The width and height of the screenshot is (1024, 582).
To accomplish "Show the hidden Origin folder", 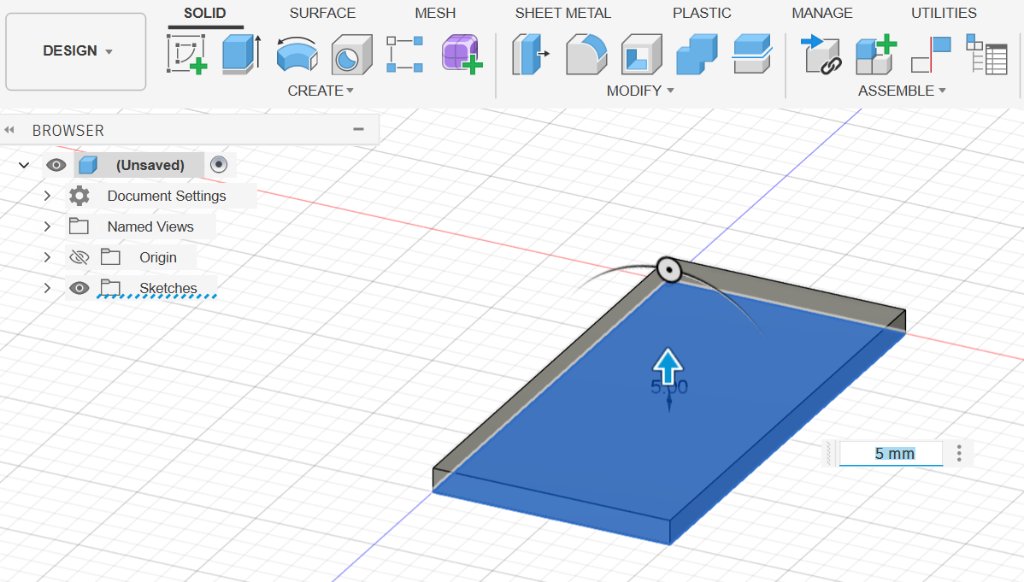I will pyautogui.click(x=79, y=257).
